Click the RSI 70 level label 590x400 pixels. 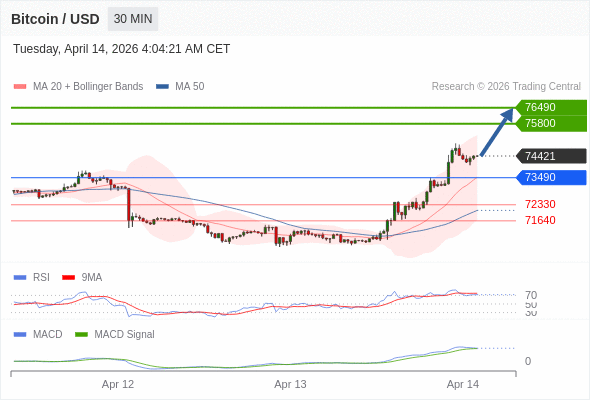[531, 295]
